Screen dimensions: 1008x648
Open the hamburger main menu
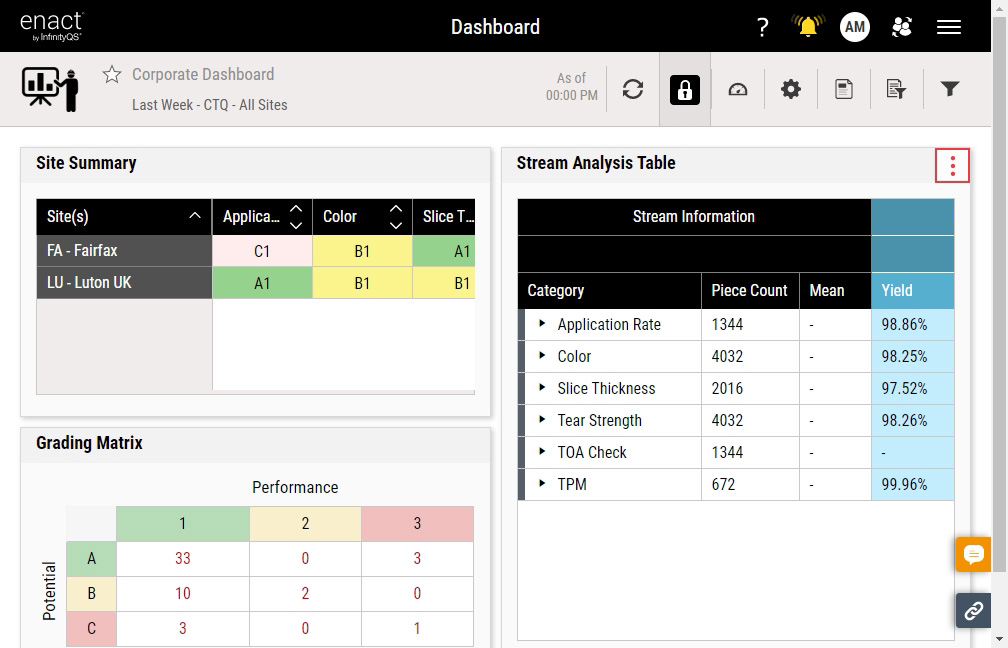tap(948, 27)
